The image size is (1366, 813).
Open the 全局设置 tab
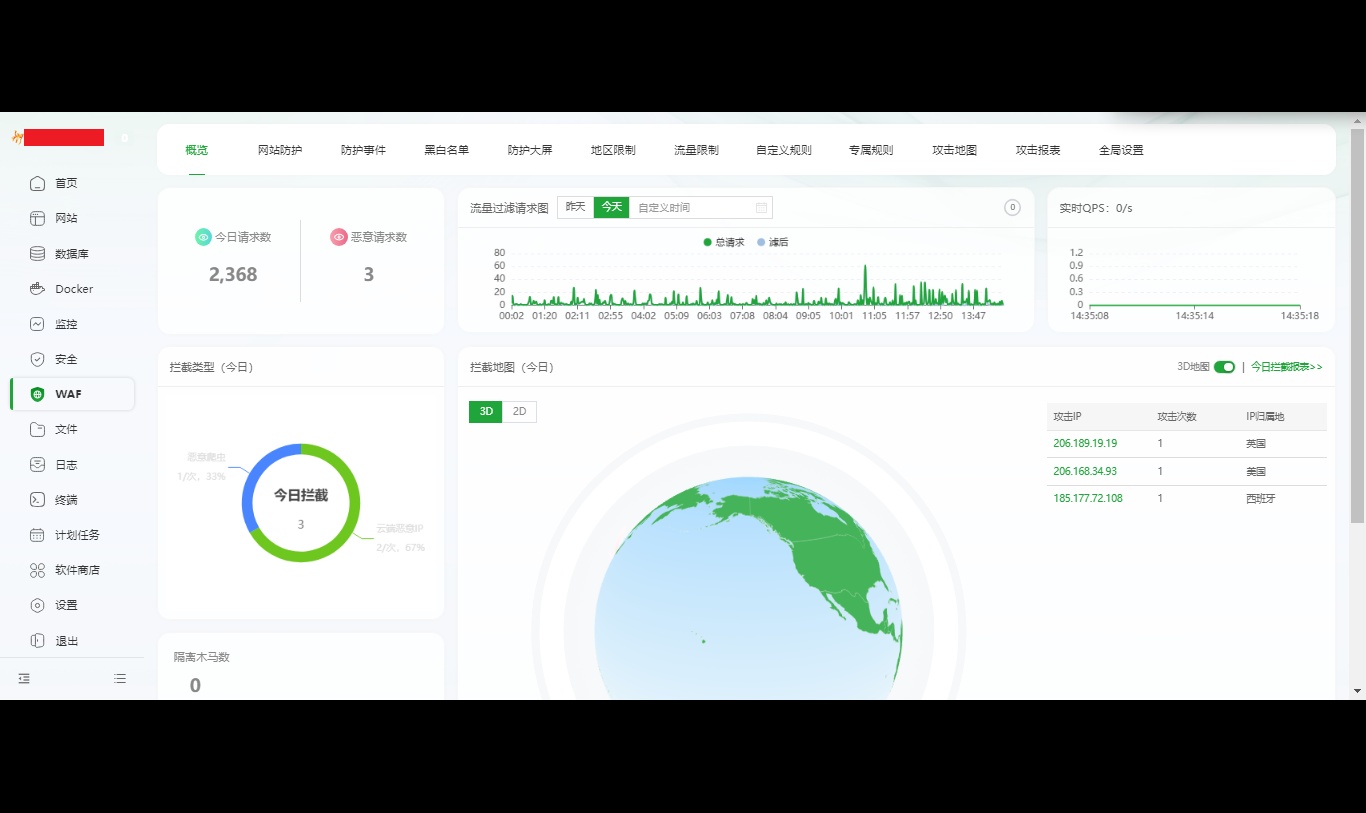pyautogui.click(x=1121, y=150)
